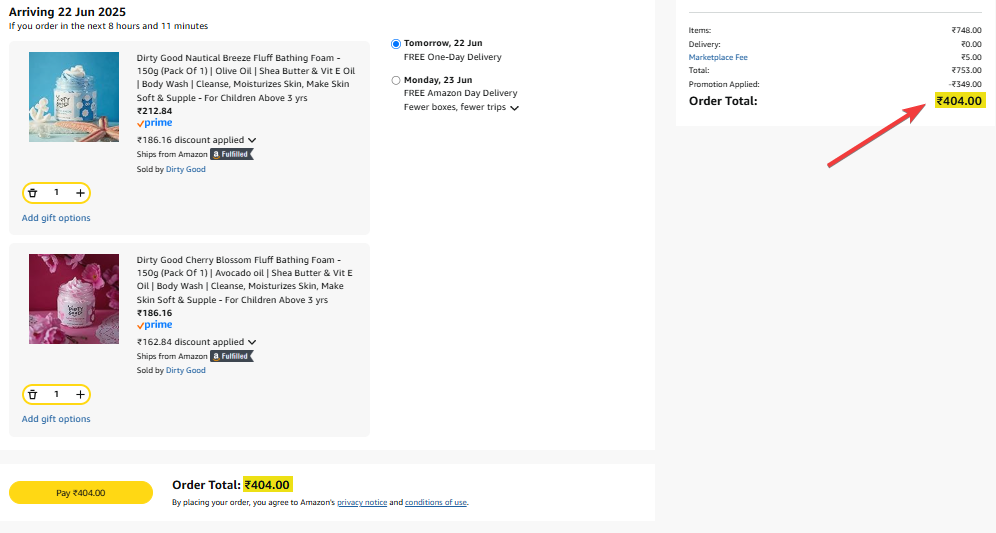Click the ₹753.00 Total amount
This screenshot has height=533, width=996.
tap(966, 71)
